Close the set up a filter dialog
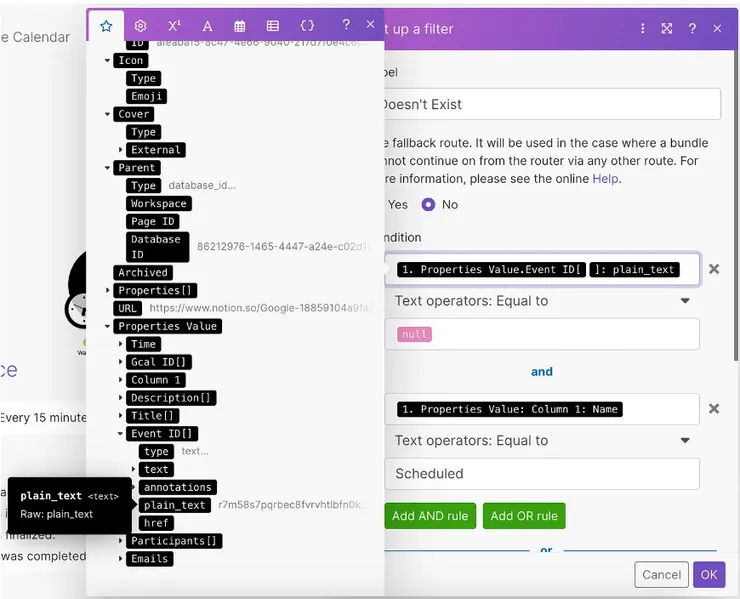740x599 pixels. point(717,29)
